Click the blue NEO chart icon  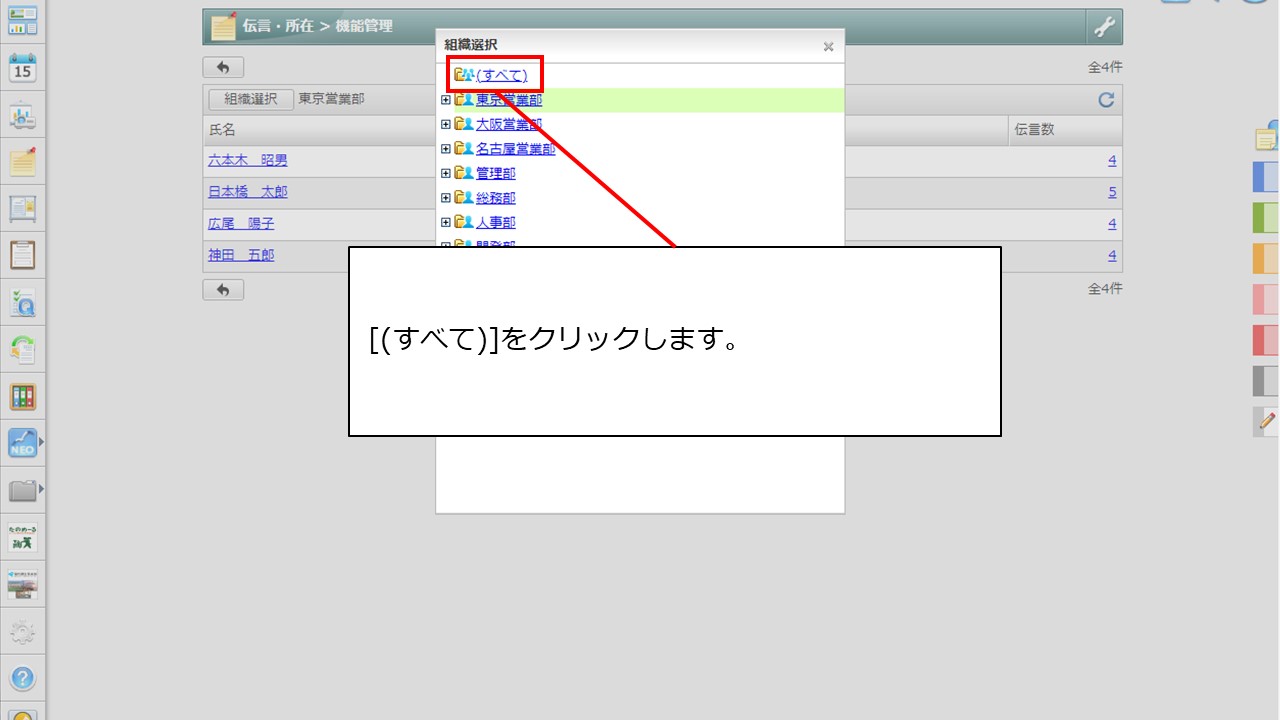coord(22,442)
